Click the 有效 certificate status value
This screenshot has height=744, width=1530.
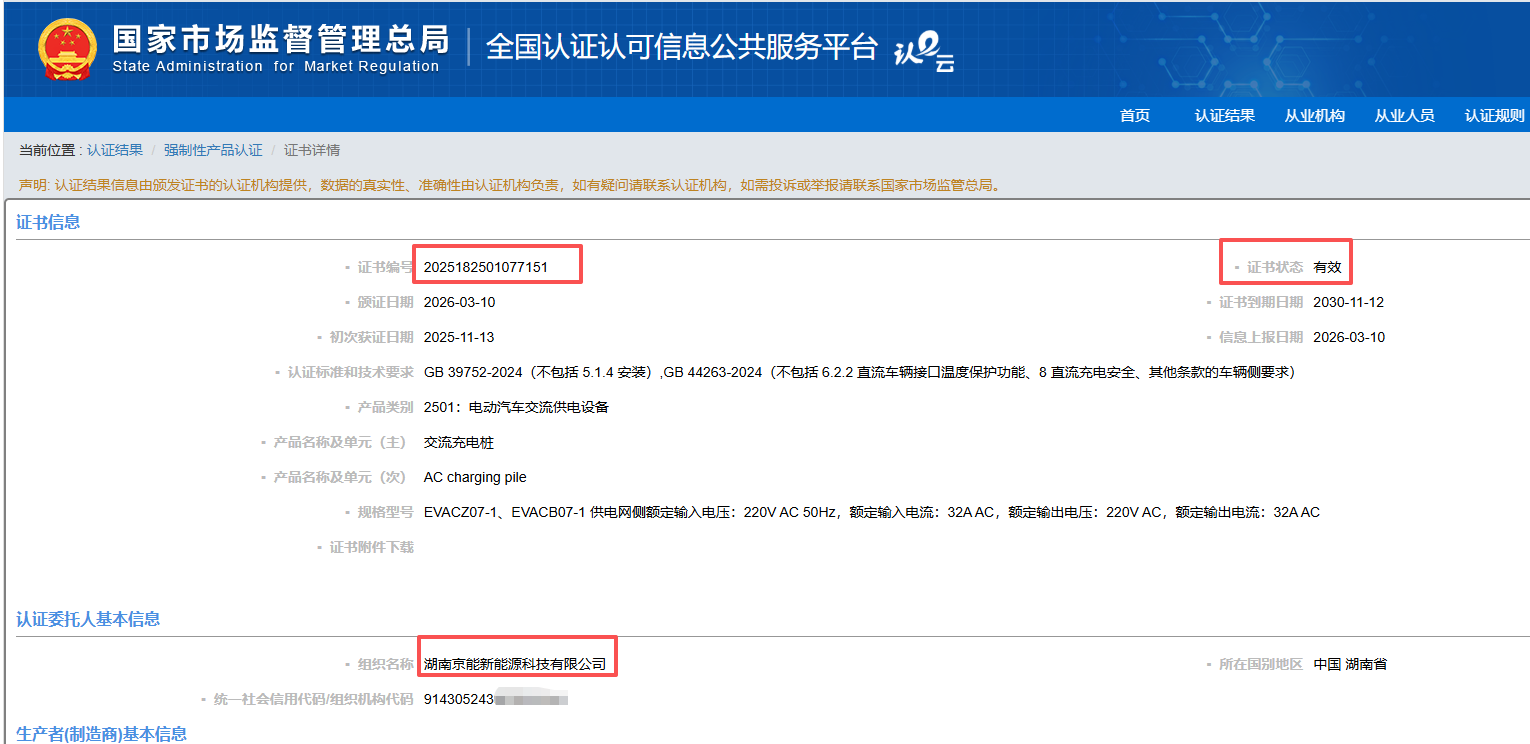coord(1327,267)
